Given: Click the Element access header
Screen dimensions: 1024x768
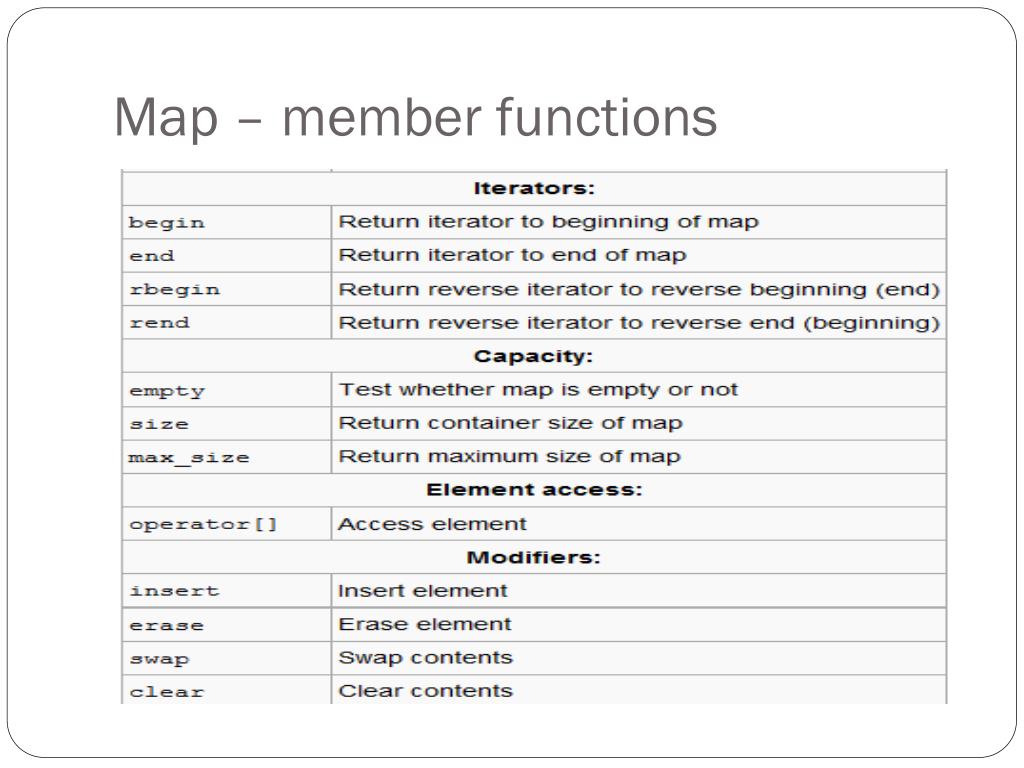Looking at the screenshot, I should click(534, 490).
